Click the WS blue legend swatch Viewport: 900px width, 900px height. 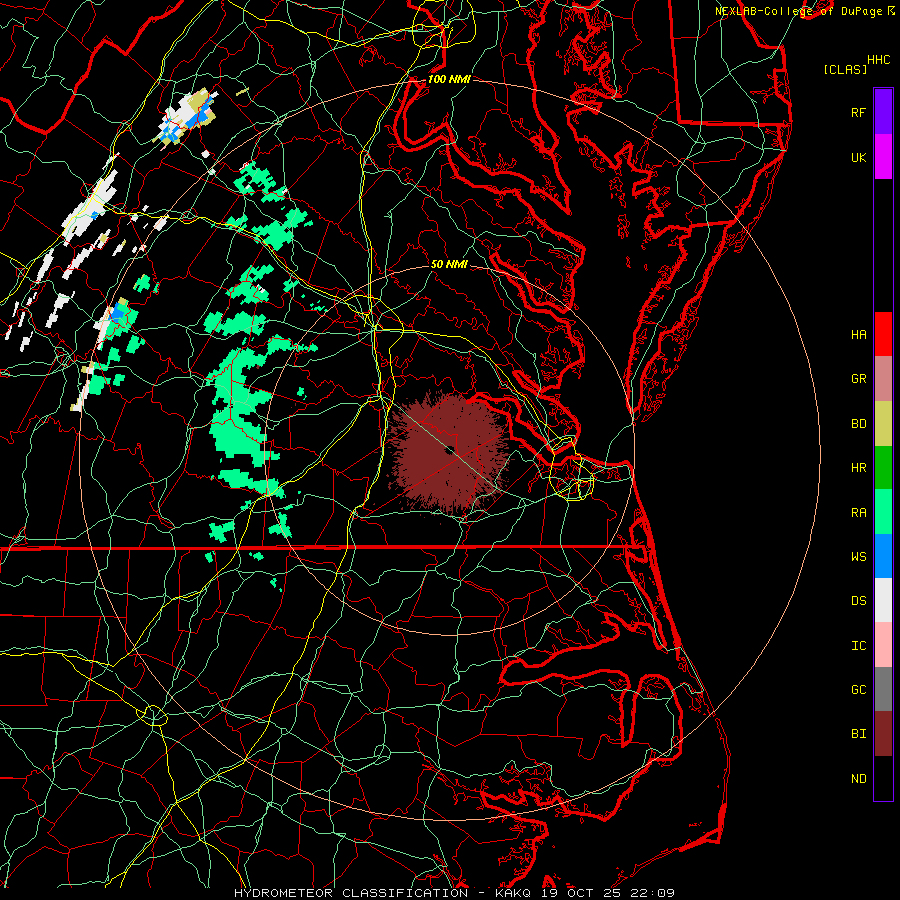[x=883, y=556]
